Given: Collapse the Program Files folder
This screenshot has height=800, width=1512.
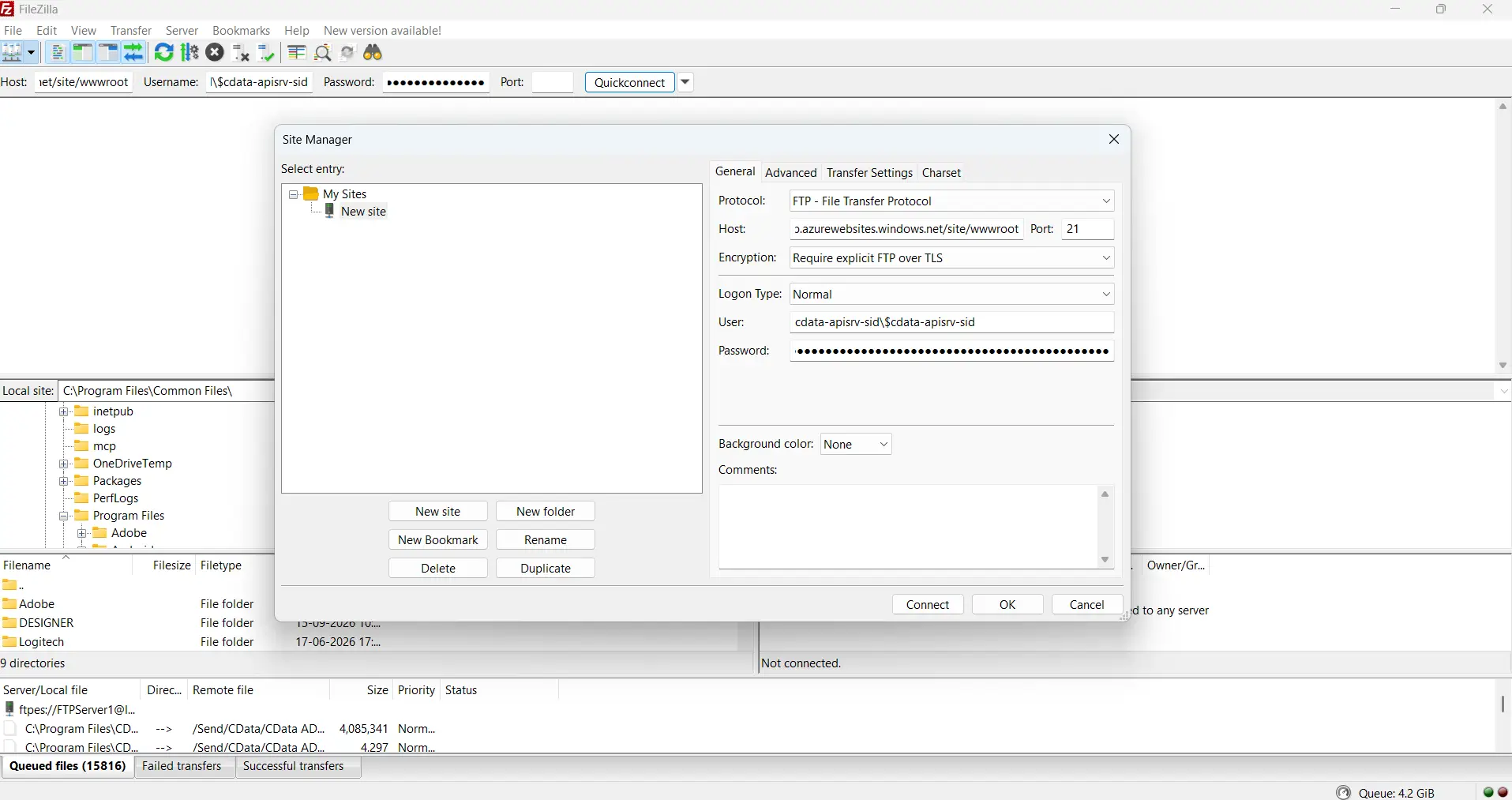Looking at the screenshot, I should point(64,516).
